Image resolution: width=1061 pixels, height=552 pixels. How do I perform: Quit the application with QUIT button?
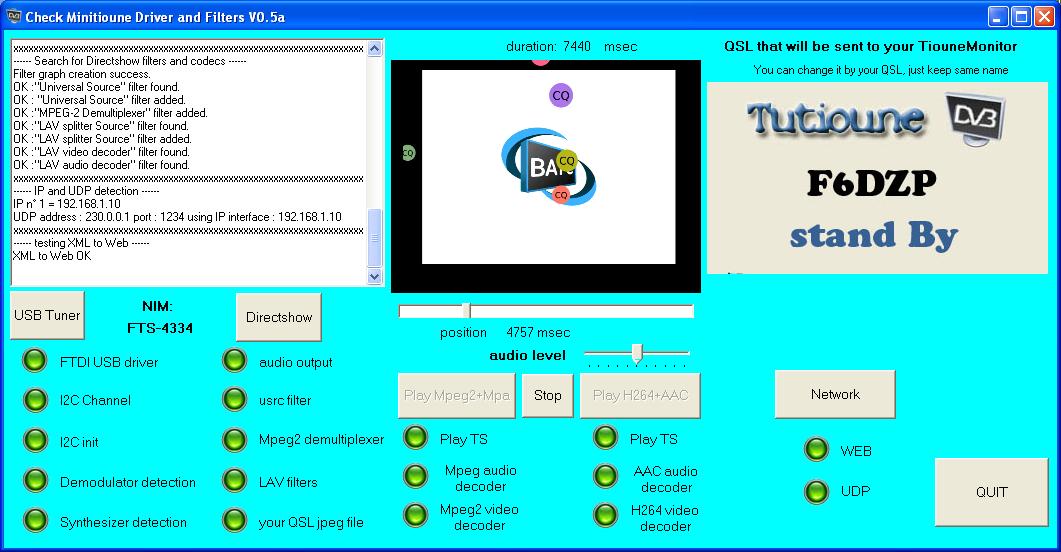click(991, 492)
